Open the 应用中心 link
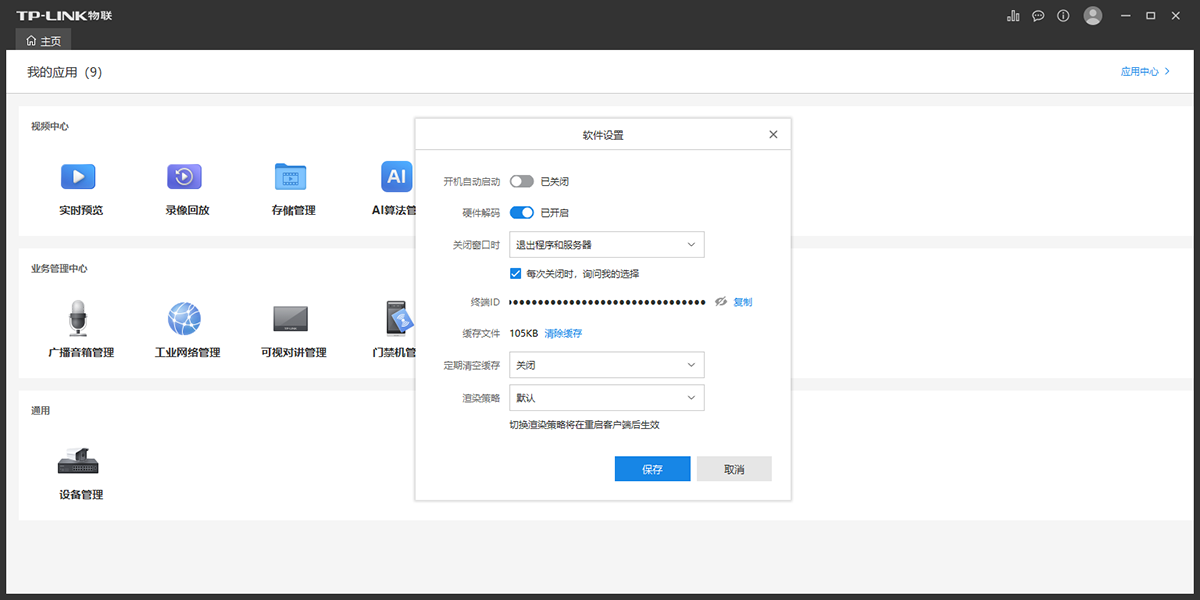 point(1145,72)
